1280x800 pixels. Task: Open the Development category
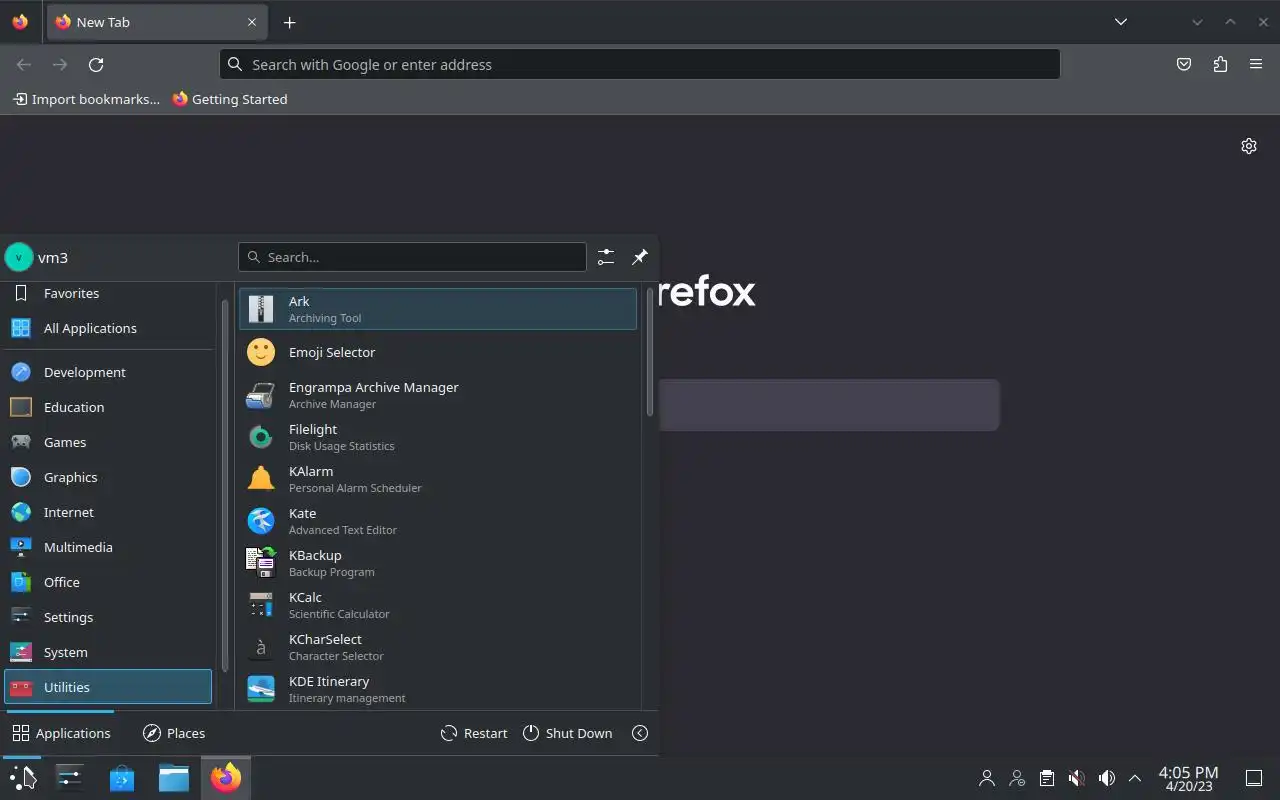coord(108,372)
